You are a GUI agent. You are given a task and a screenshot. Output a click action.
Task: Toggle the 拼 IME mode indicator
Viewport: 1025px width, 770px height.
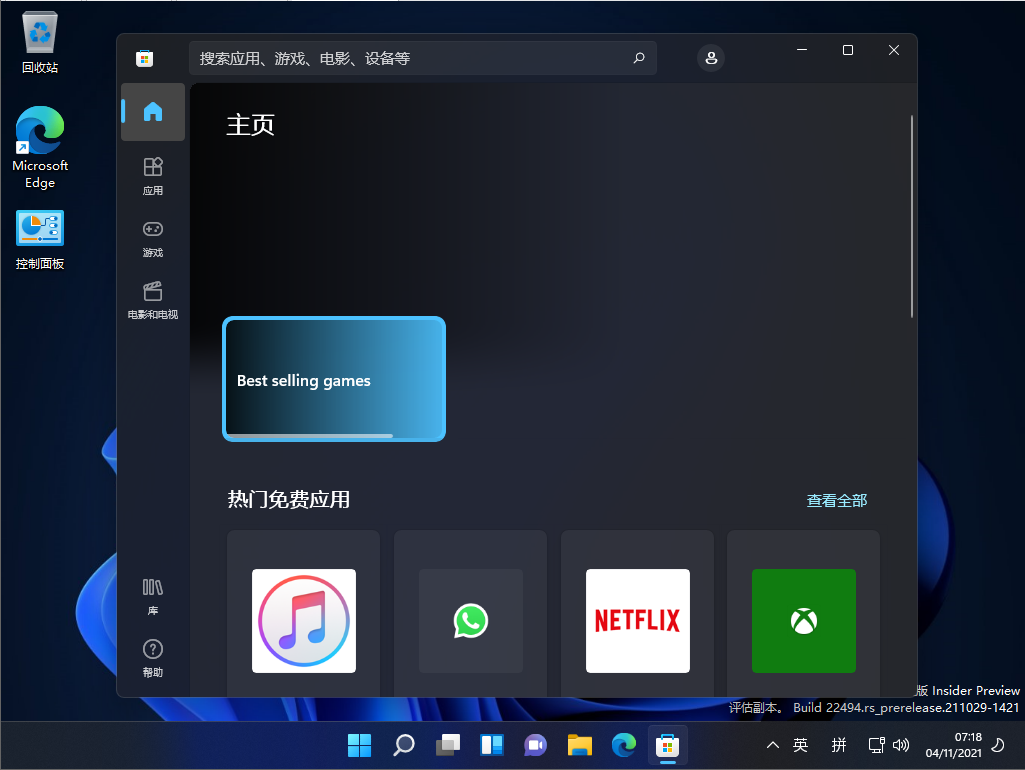[839, 745]
